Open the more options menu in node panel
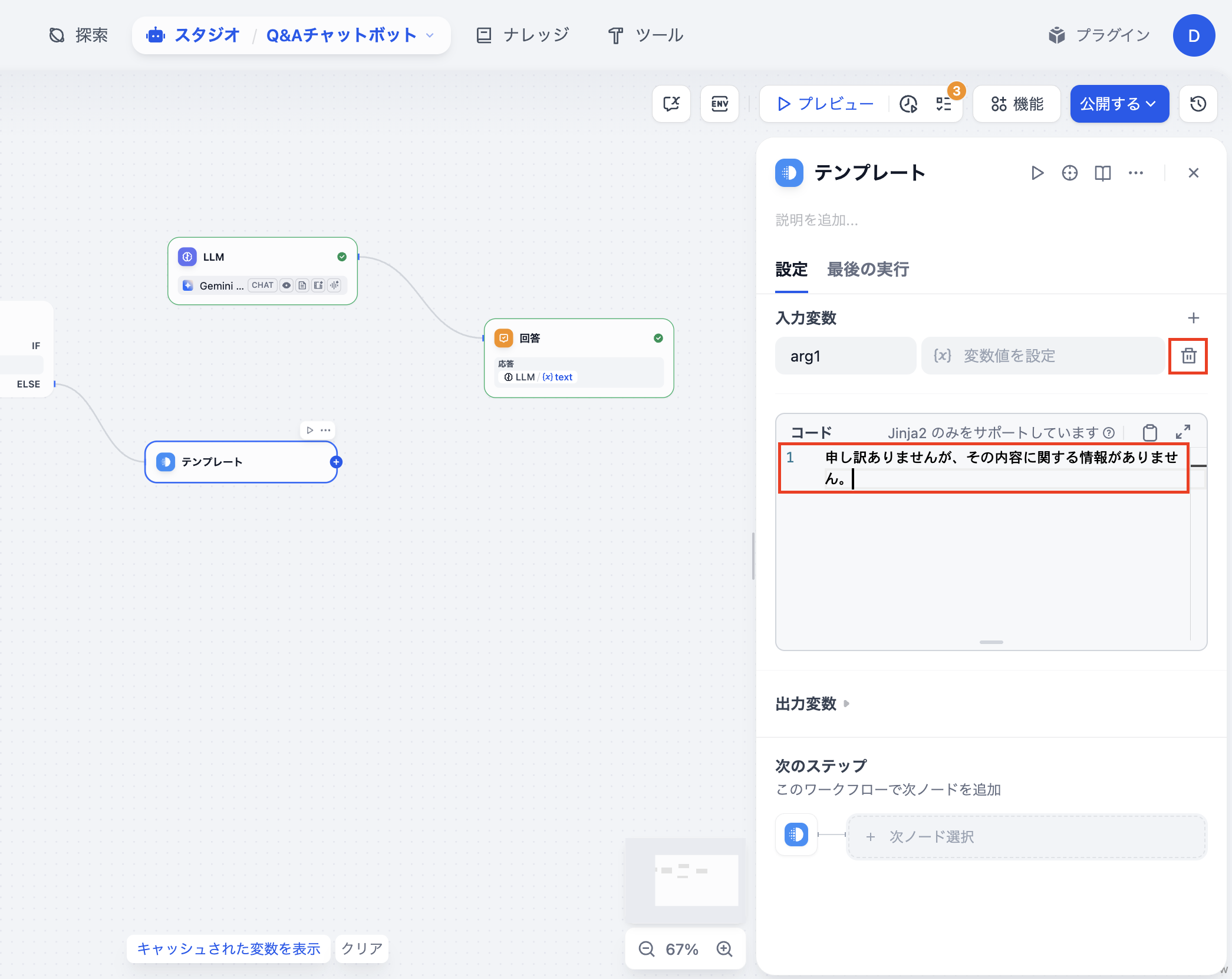 point(1136,173)
